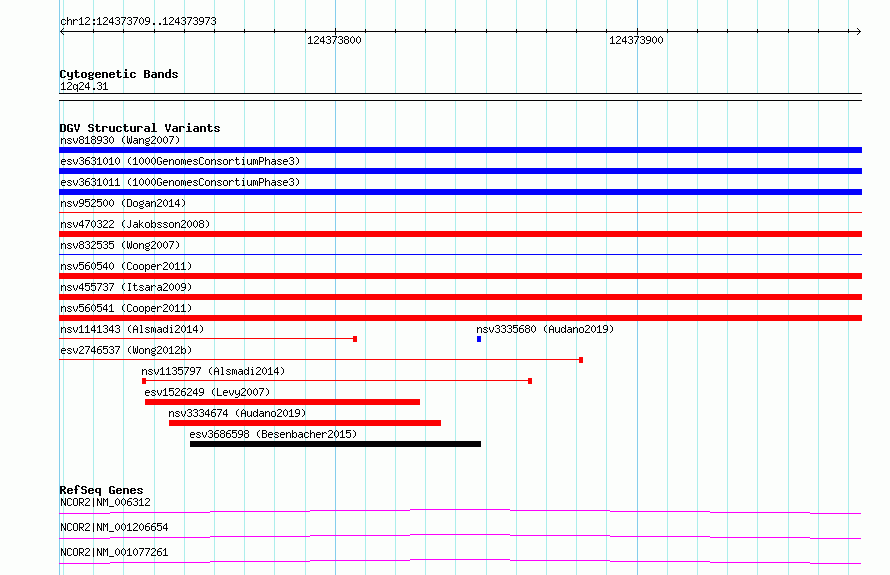Viewport: 890px width, 575px height.
Task: Click the 124373800 ruler position label
Action: tap(334, 40)
